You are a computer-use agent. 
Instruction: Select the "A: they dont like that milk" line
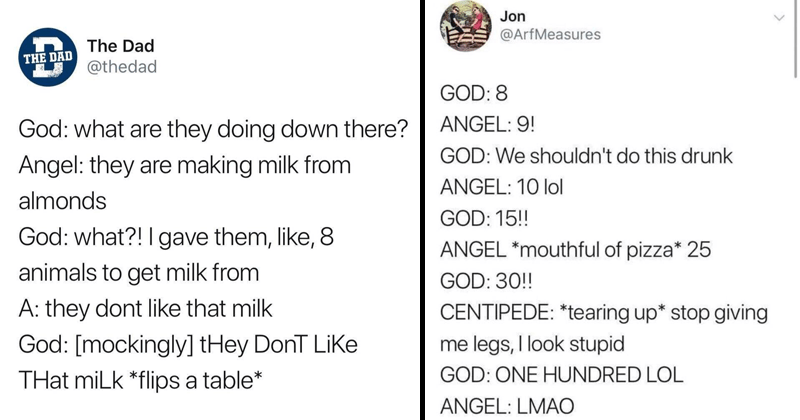coord(153,305)
